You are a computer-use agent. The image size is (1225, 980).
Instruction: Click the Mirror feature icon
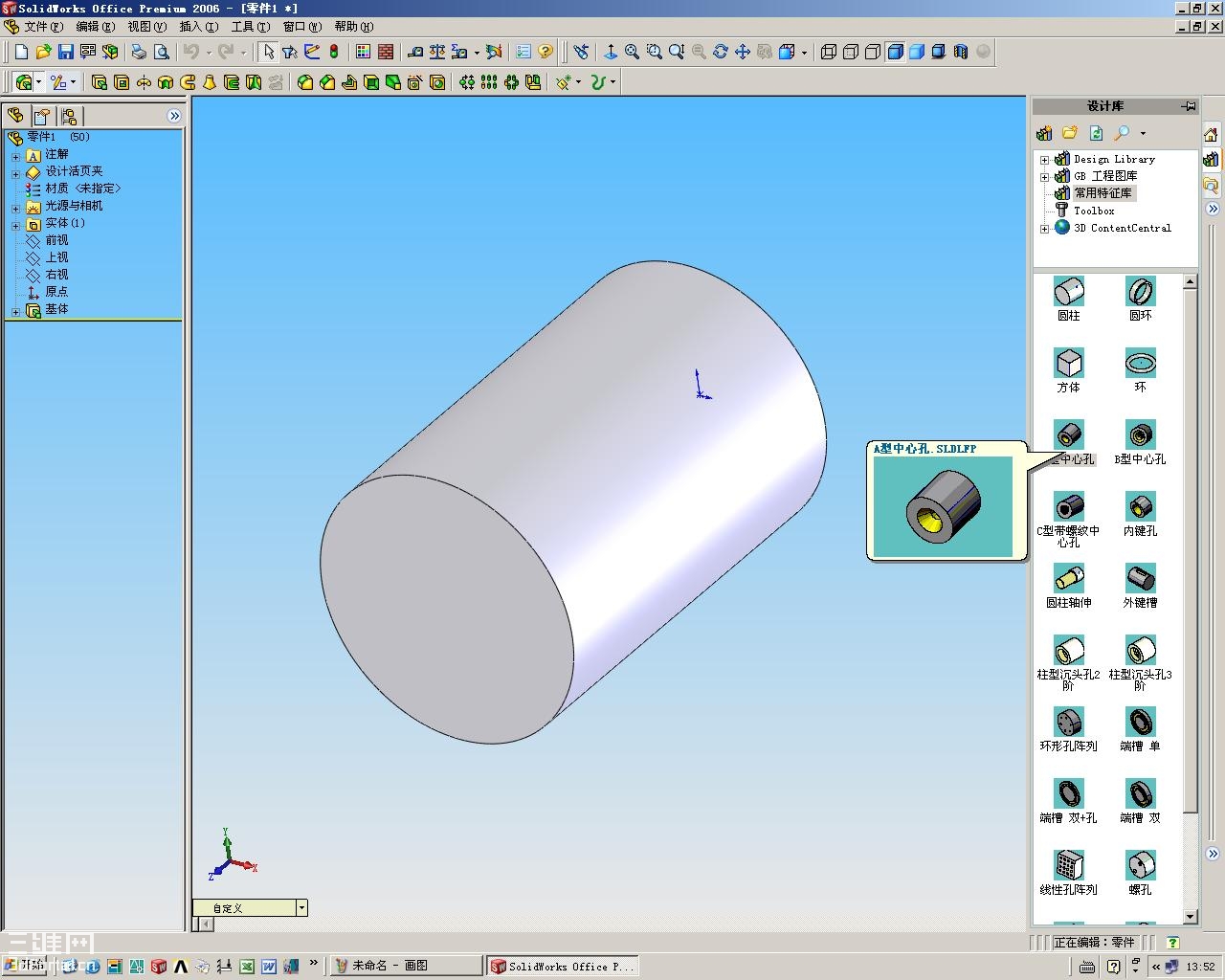pyautogui.click(x=533, y=82)
